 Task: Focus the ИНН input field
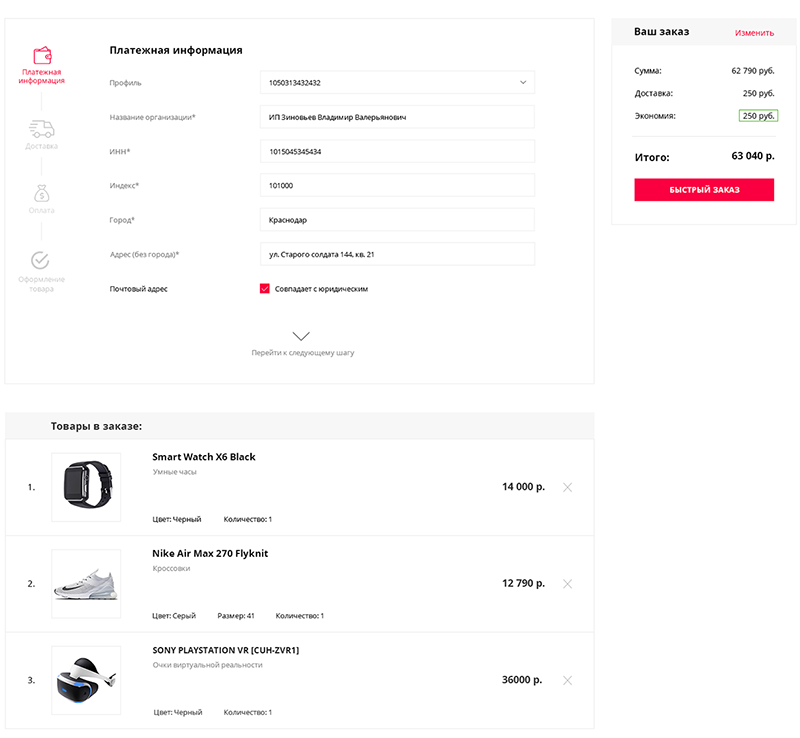click(397, 152)
